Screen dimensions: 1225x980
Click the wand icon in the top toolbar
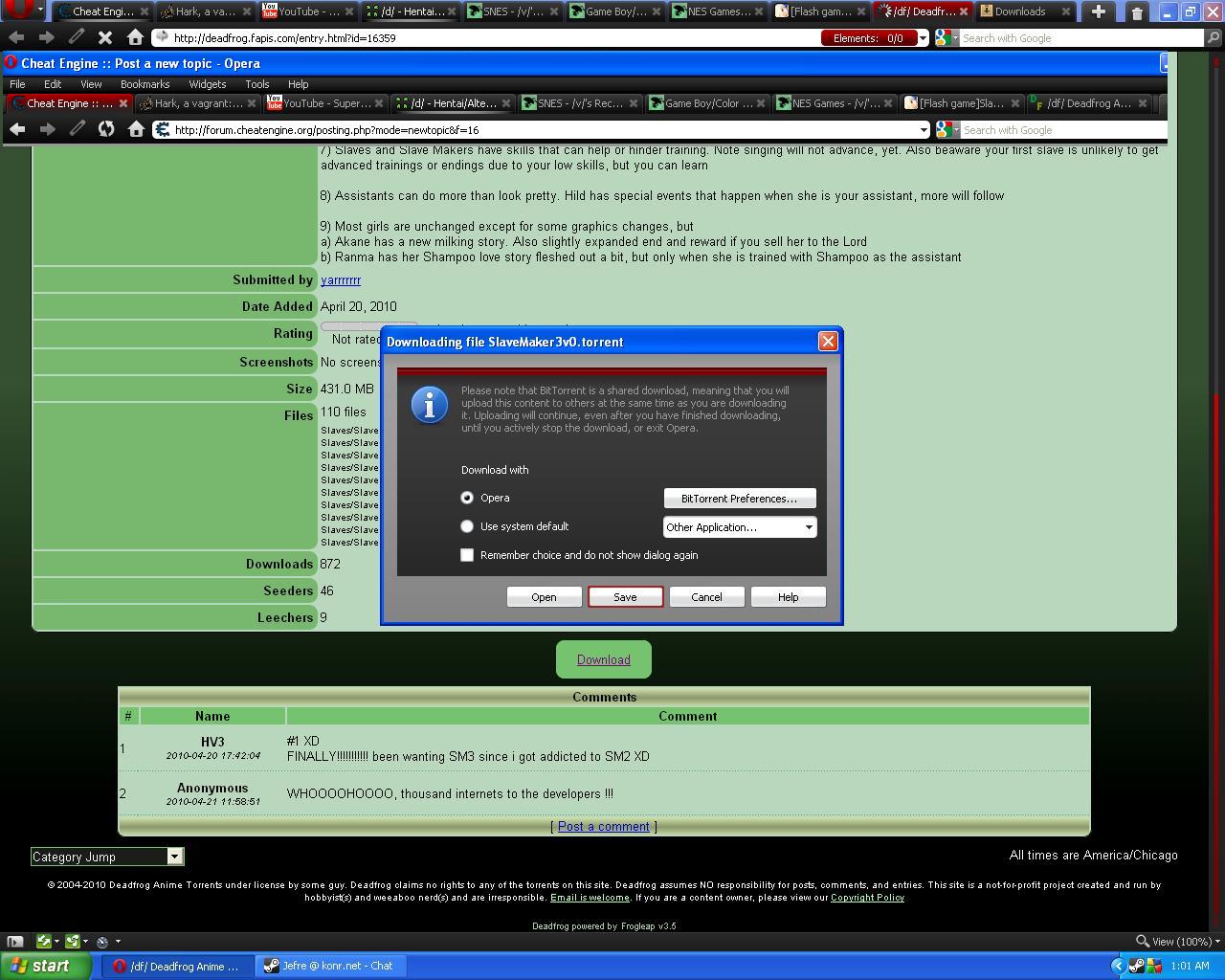click(76, 37)
